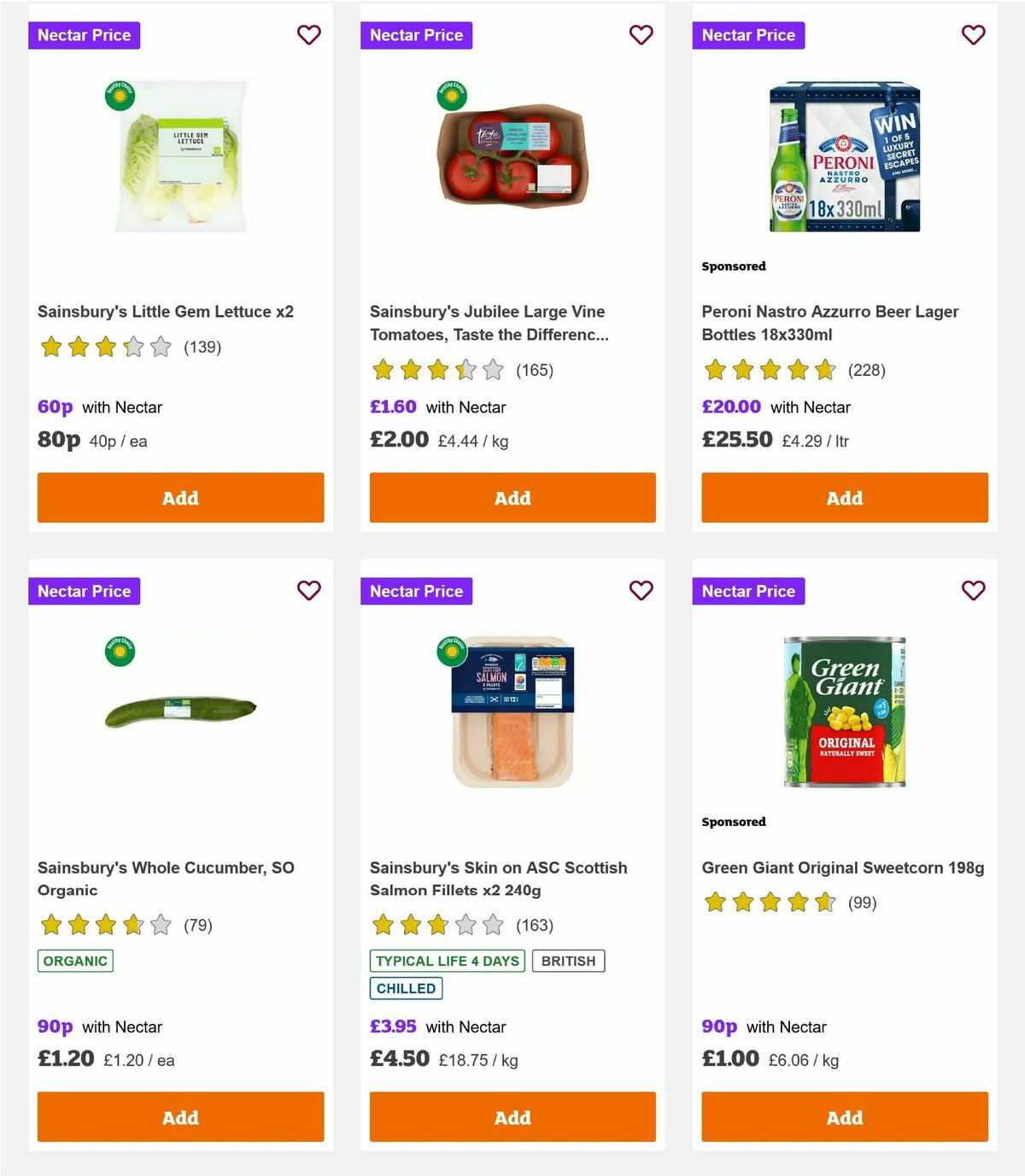The width and height of the screenshot is (1025, 1176).
Task: Select CHILLED tag on salmon card
Action: pos(406,988)
